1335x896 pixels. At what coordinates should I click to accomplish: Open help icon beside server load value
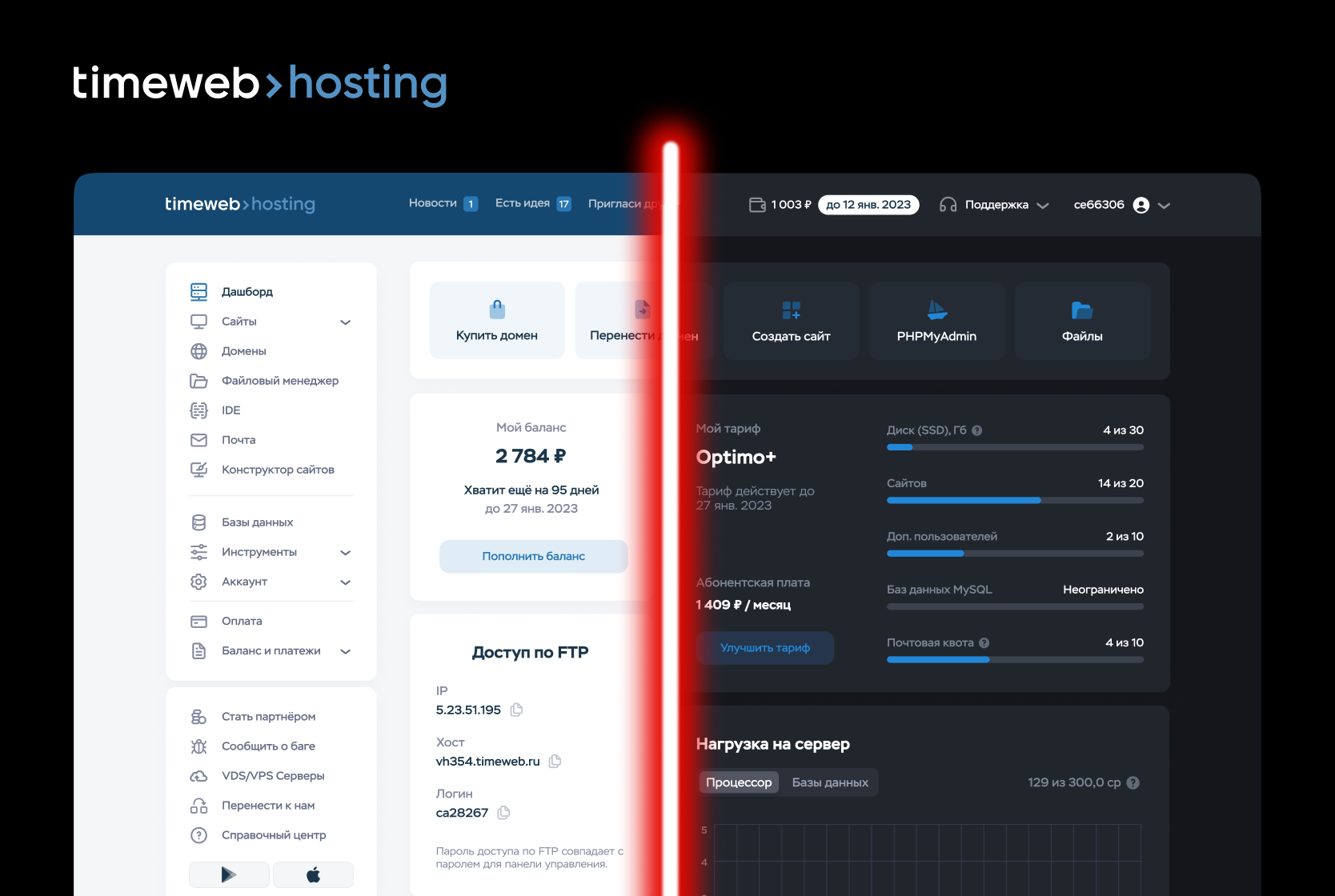point(1133,782)
